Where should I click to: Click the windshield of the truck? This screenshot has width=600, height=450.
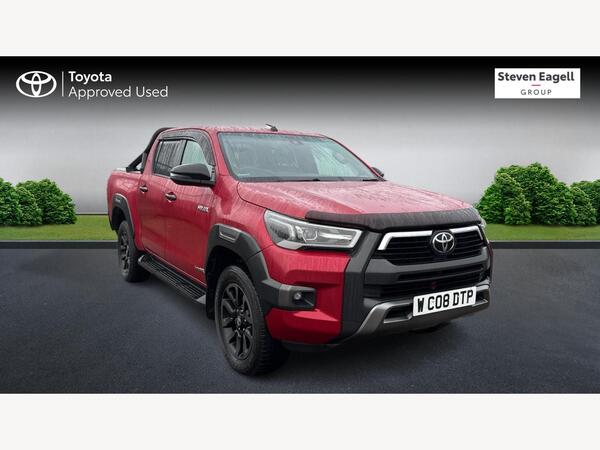(x=295, y=157)
